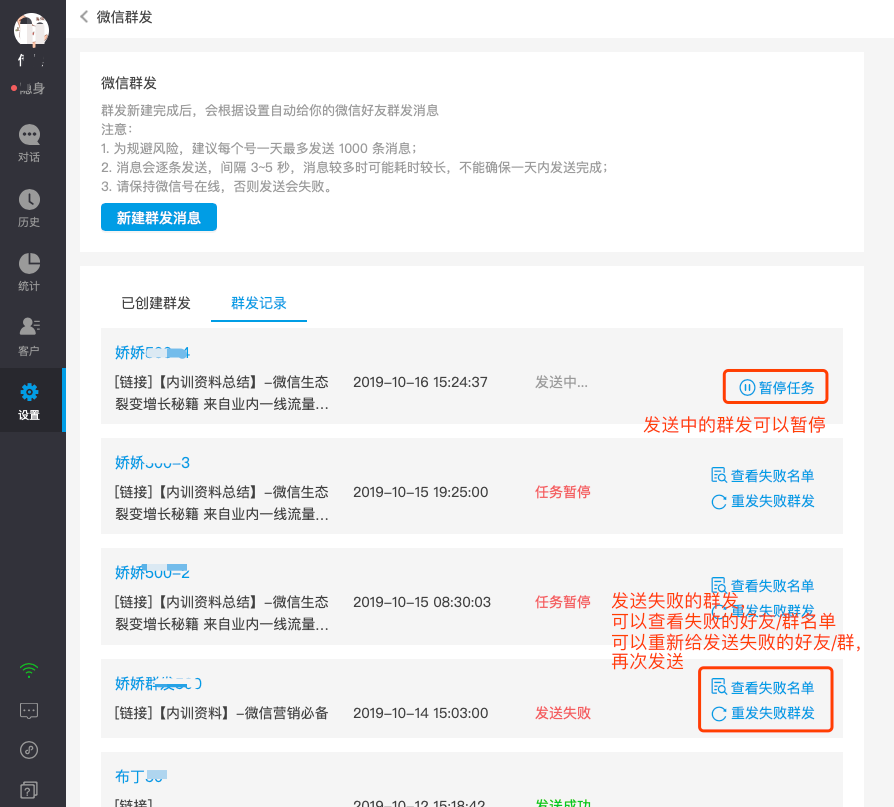Click 暂停任务 to pause sending task

(776, 387)
